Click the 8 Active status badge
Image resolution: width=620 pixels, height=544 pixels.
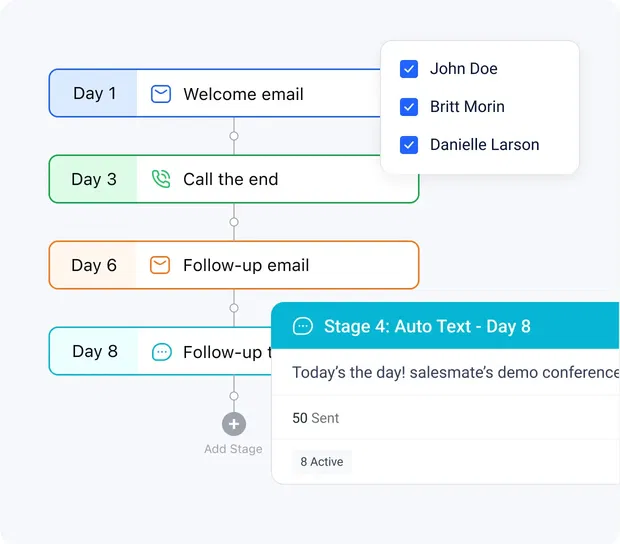pyautogui.click(x=322, y=462)
